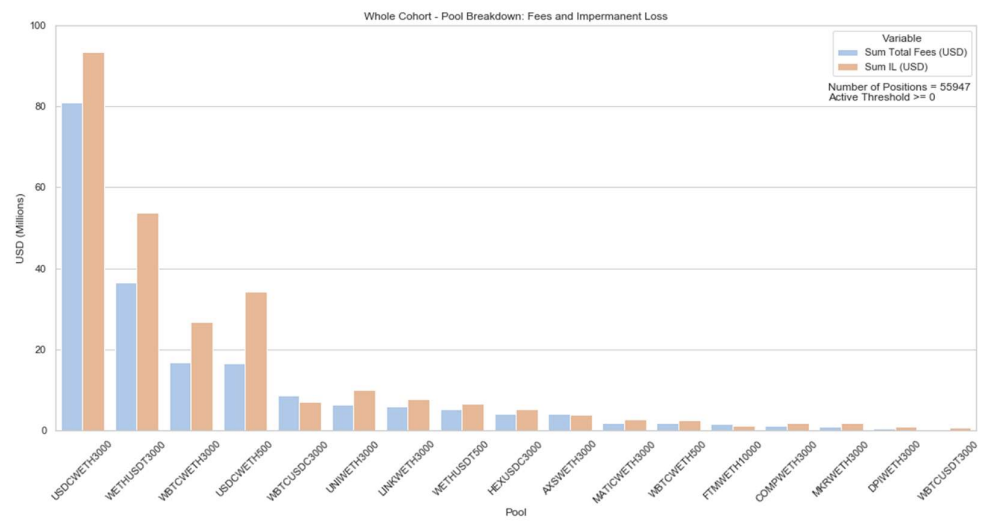Click the orange Sum IL legend swatch
This screenshot has height=532, width=994.
(x=846, y=66)
